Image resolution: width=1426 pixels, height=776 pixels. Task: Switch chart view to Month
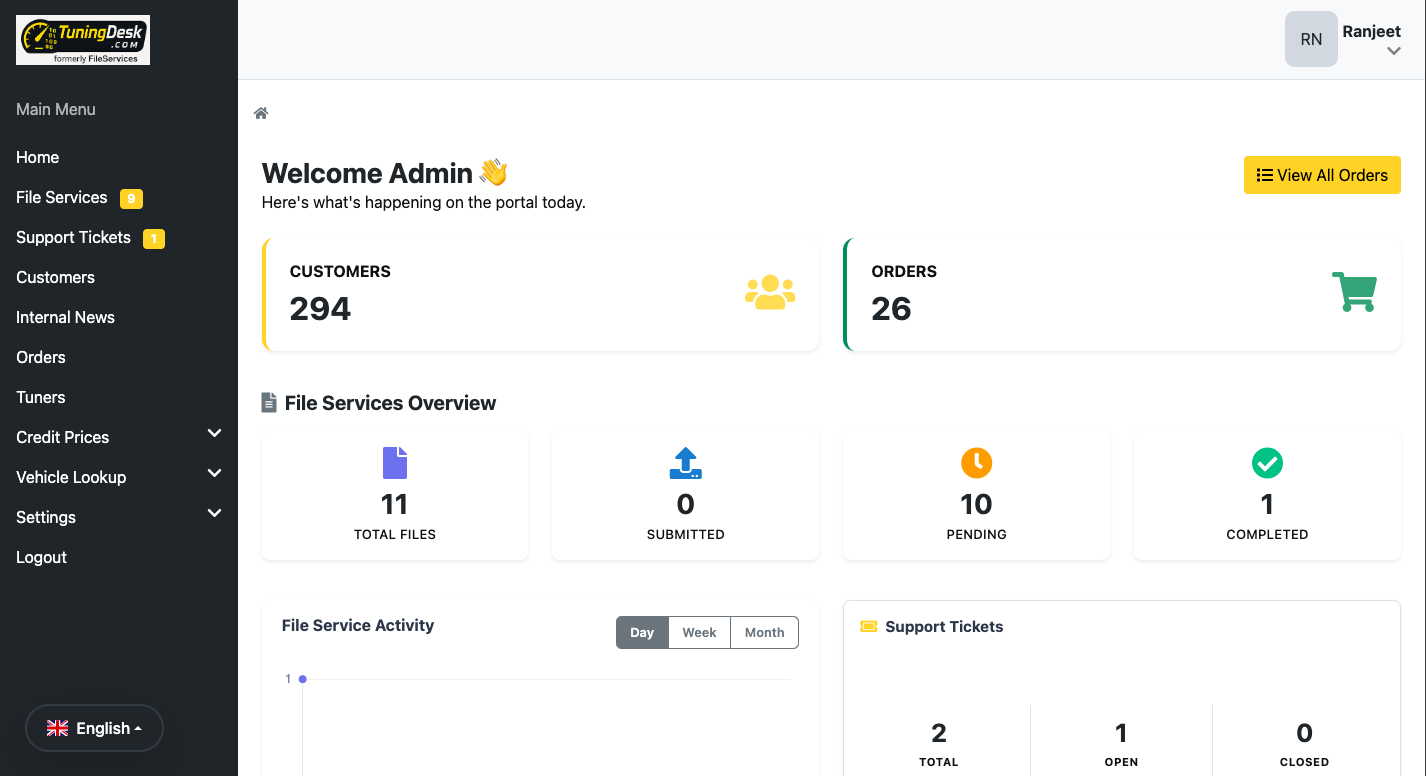764,632
